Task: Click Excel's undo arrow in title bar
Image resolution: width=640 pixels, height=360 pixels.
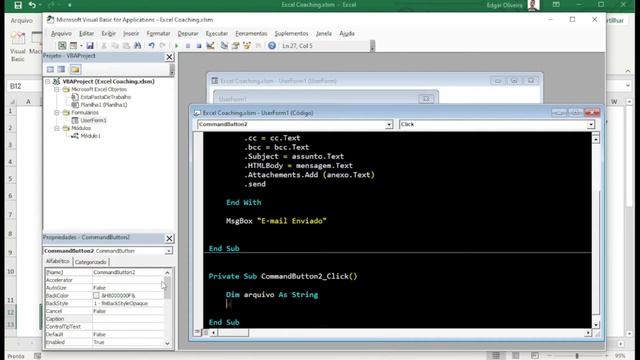Action: [x=32, y=5]
